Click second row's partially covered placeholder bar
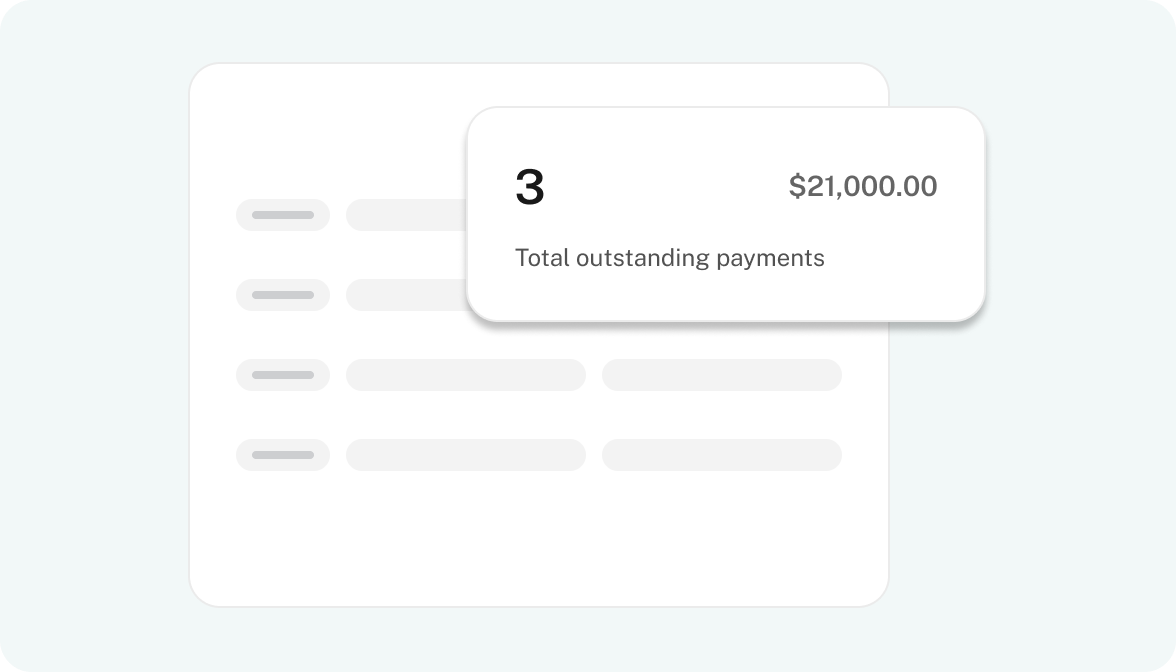This screenshot has height=672, width=1176. (406, 295)
